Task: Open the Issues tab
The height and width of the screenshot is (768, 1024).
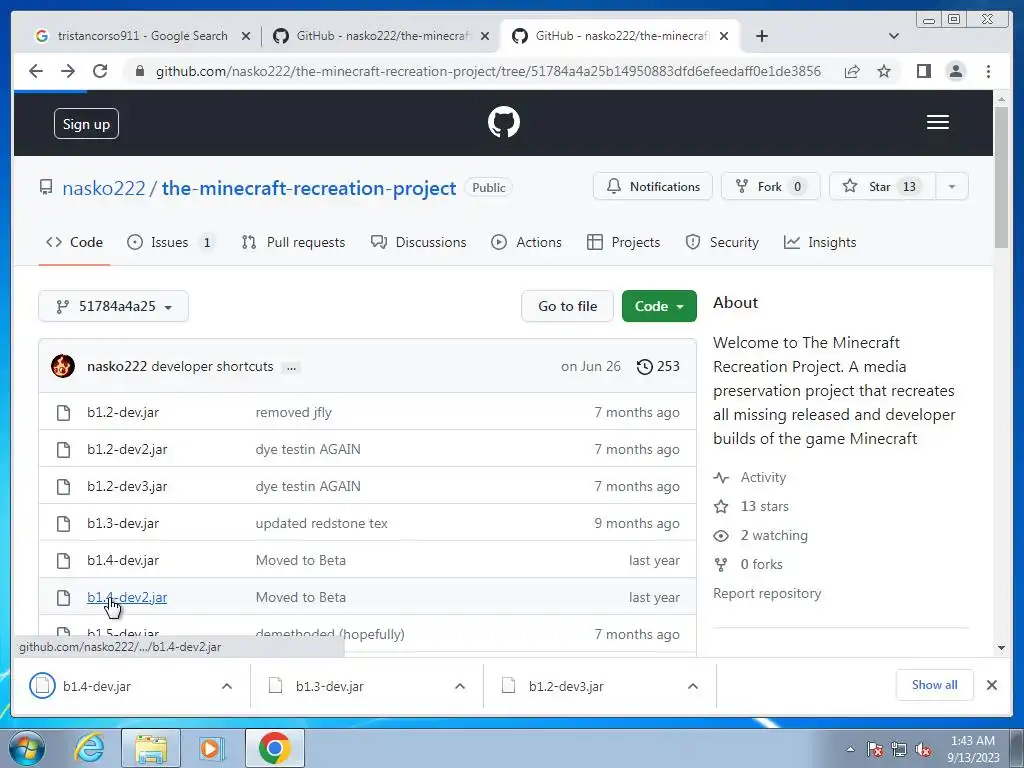Action: (170, 242)
